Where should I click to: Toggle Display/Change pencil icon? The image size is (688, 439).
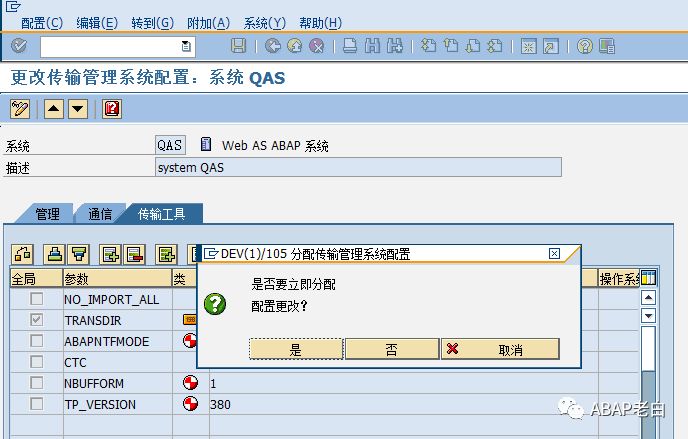click(20, 108)
